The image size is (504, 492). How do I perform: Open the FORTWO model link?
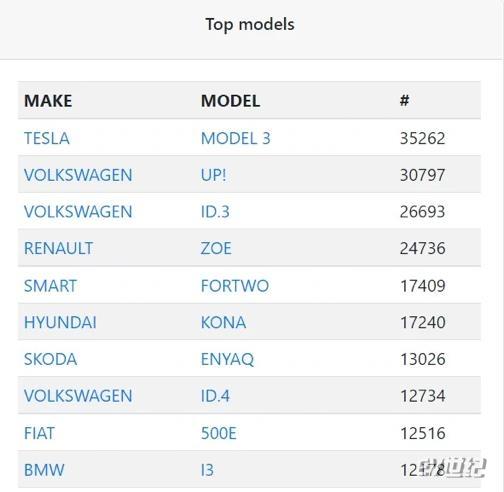[235, 286]
